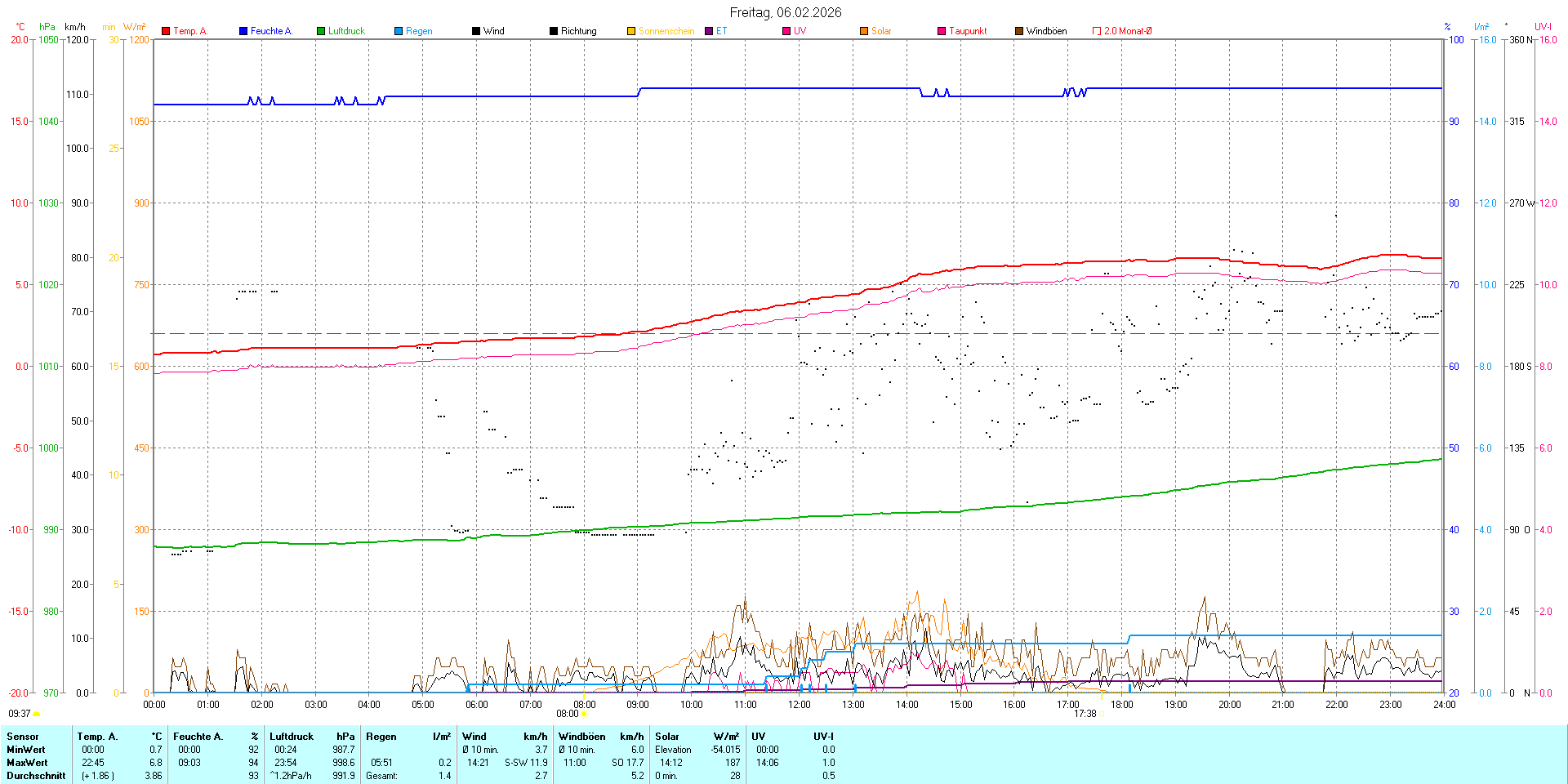Click the Durchschnitt row label
This screenshot has height=784, width=1568.
point(36,776)
